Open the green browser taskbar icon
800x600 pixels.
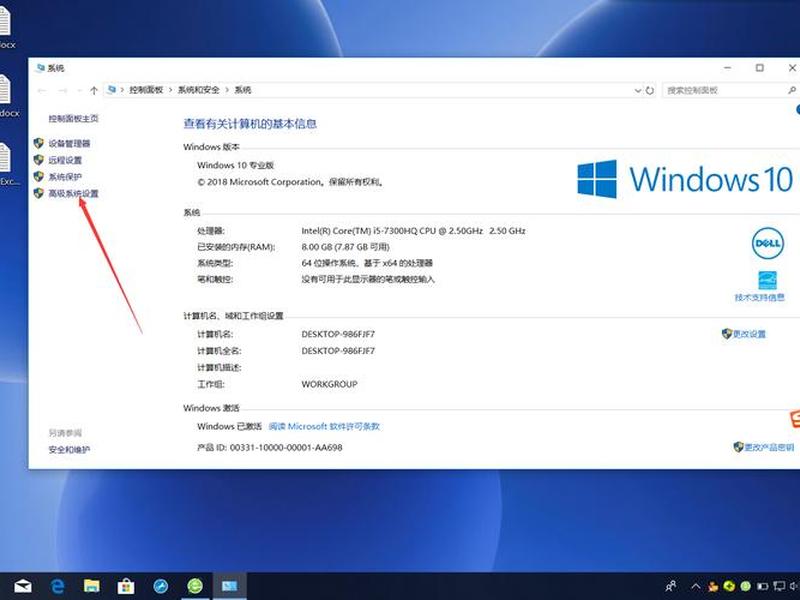(x=195, y=586)
